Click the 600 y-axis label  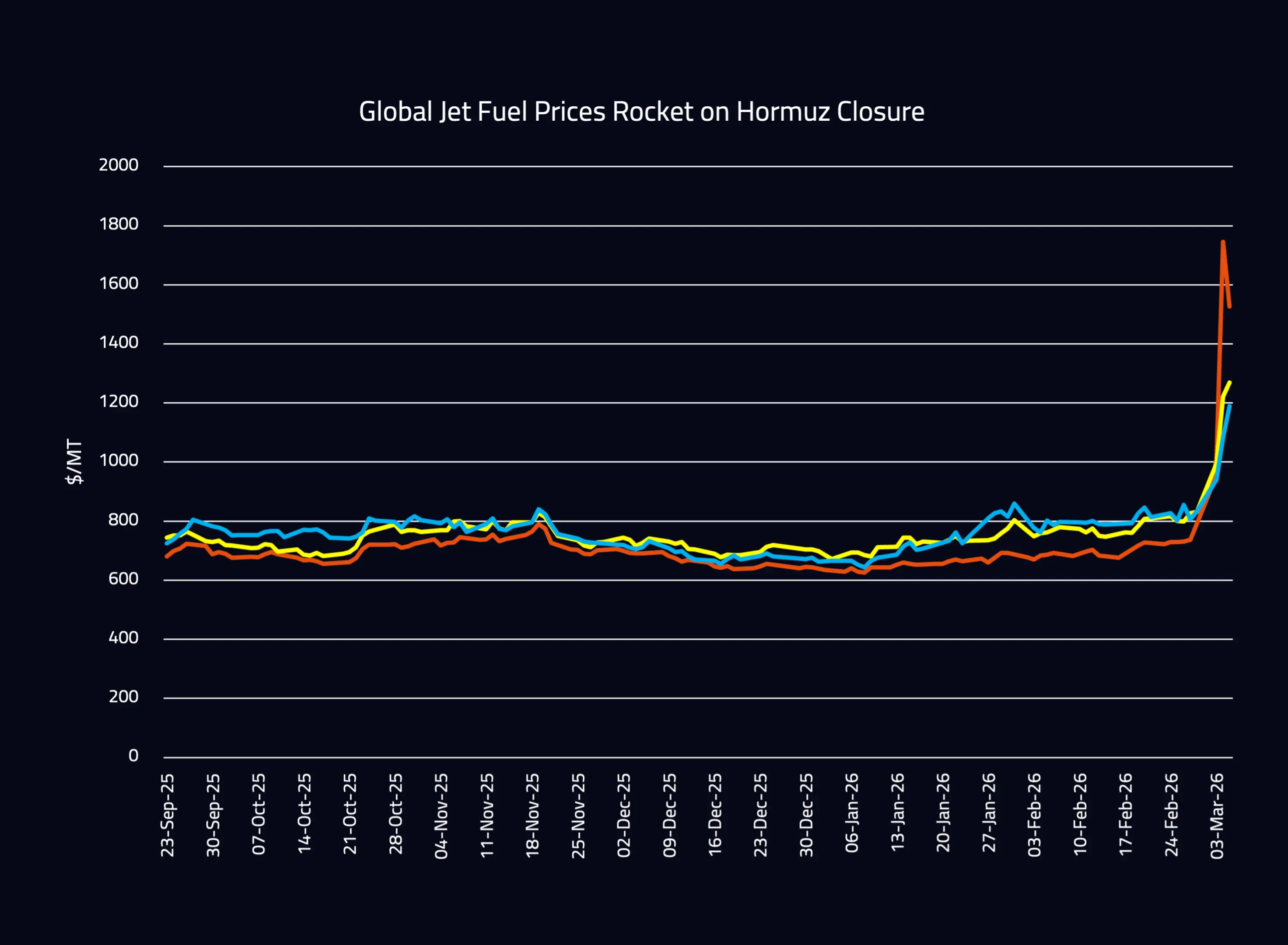pos(123,579)
